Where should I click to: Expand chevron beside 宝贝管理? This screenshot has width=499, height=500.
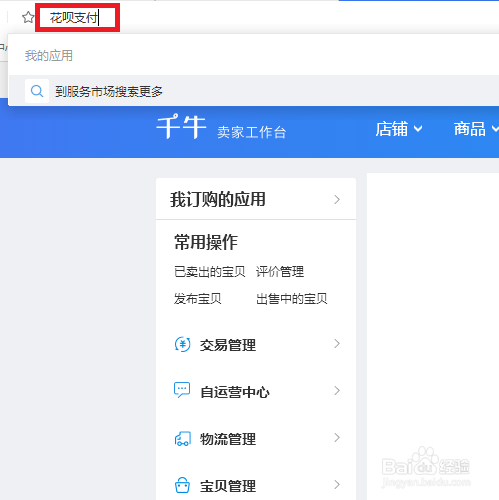point(337,484)
